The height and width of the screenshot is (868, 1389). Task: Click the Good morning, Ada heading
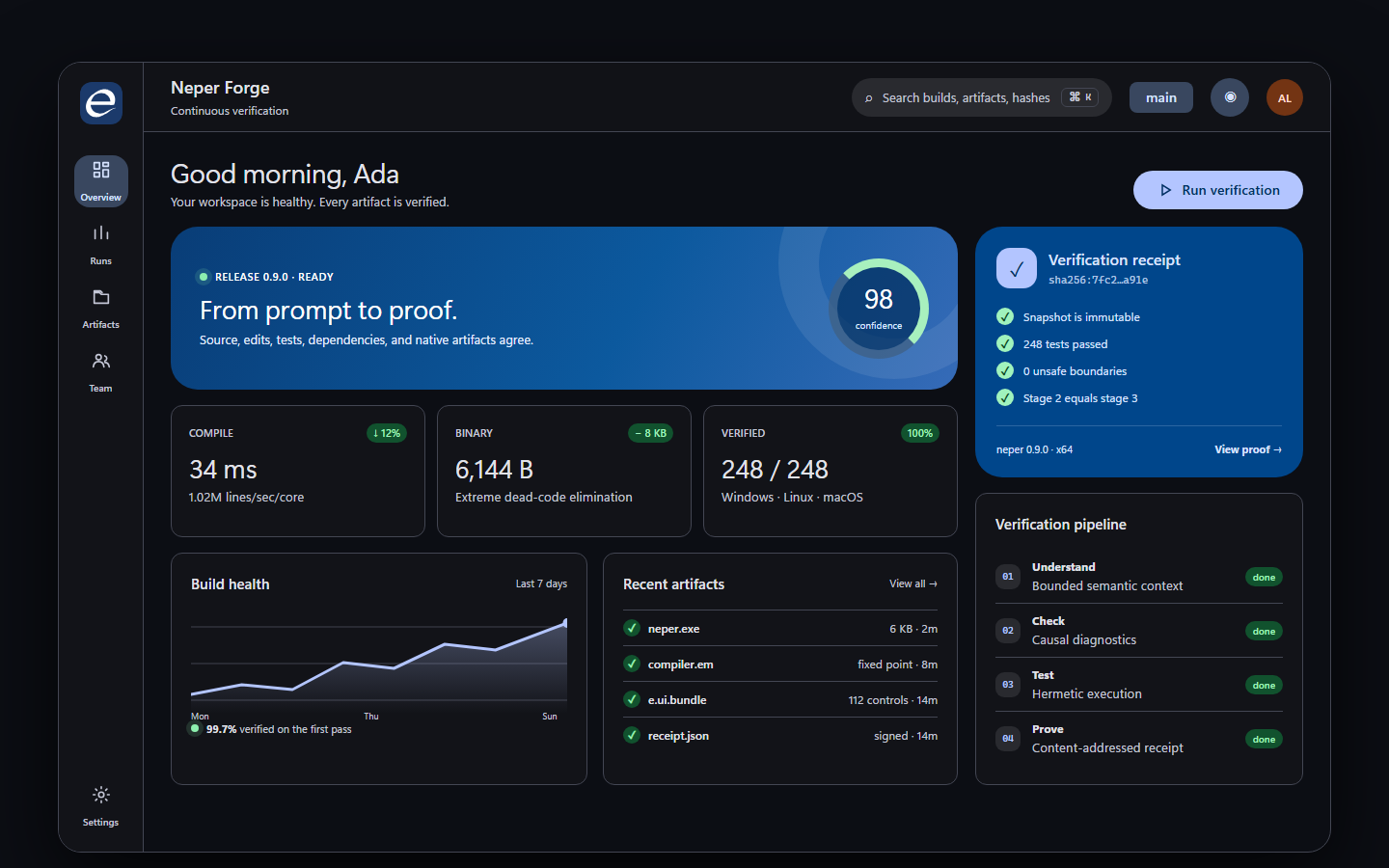[x=285, y=174]
